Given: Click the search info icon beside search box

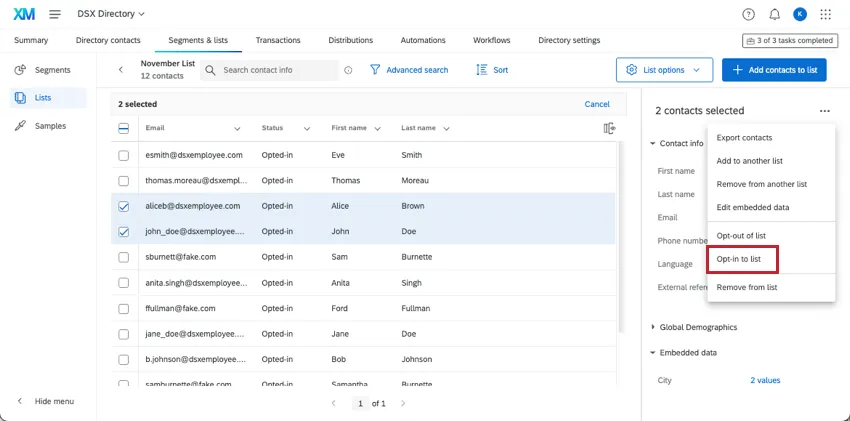Looking at the screenshot, I should coord(348,70).
